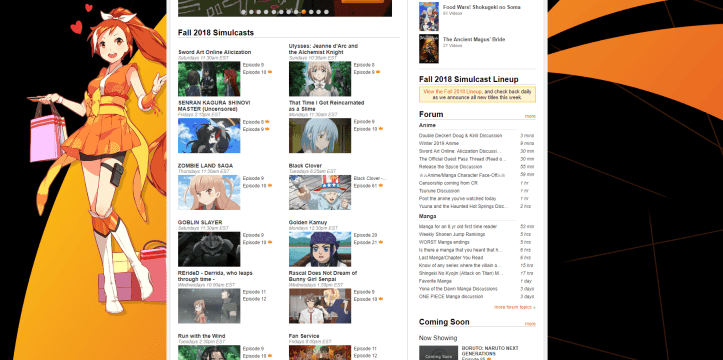Open the Winter 2019 Anime forum topic
The image size is (723, 360).
coord(439,143)
